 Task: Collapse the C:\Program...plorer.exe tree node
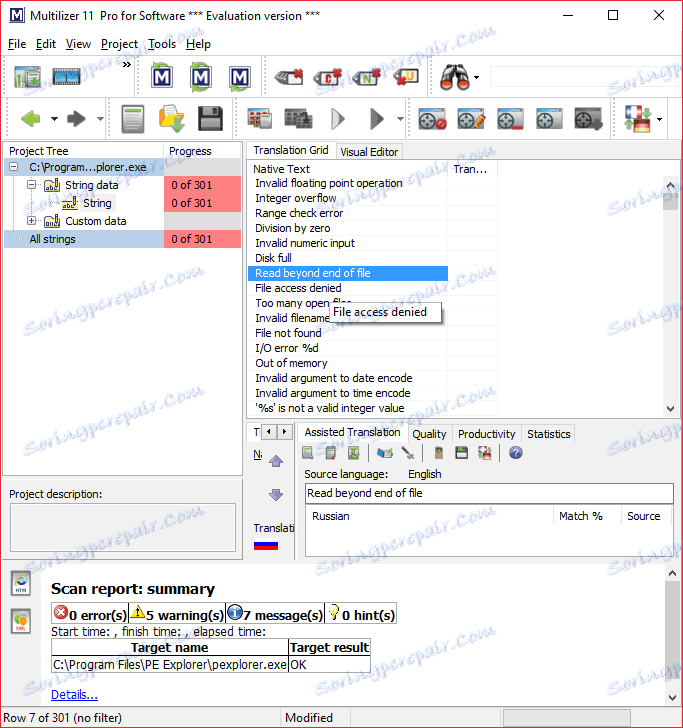[14, 167]
